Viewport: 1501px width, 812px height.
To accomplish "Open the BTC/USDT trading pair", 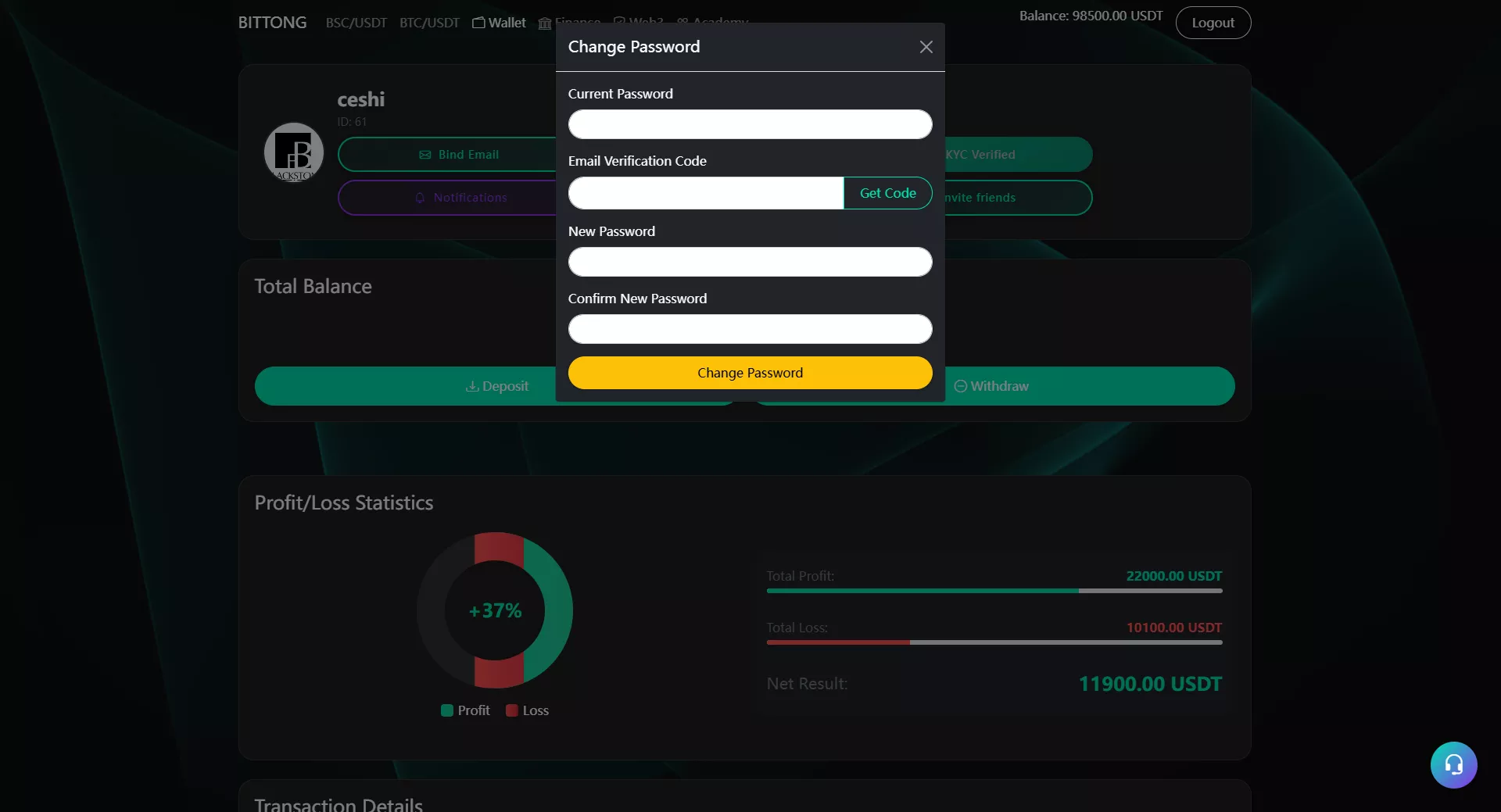I will tap(429, 23).
